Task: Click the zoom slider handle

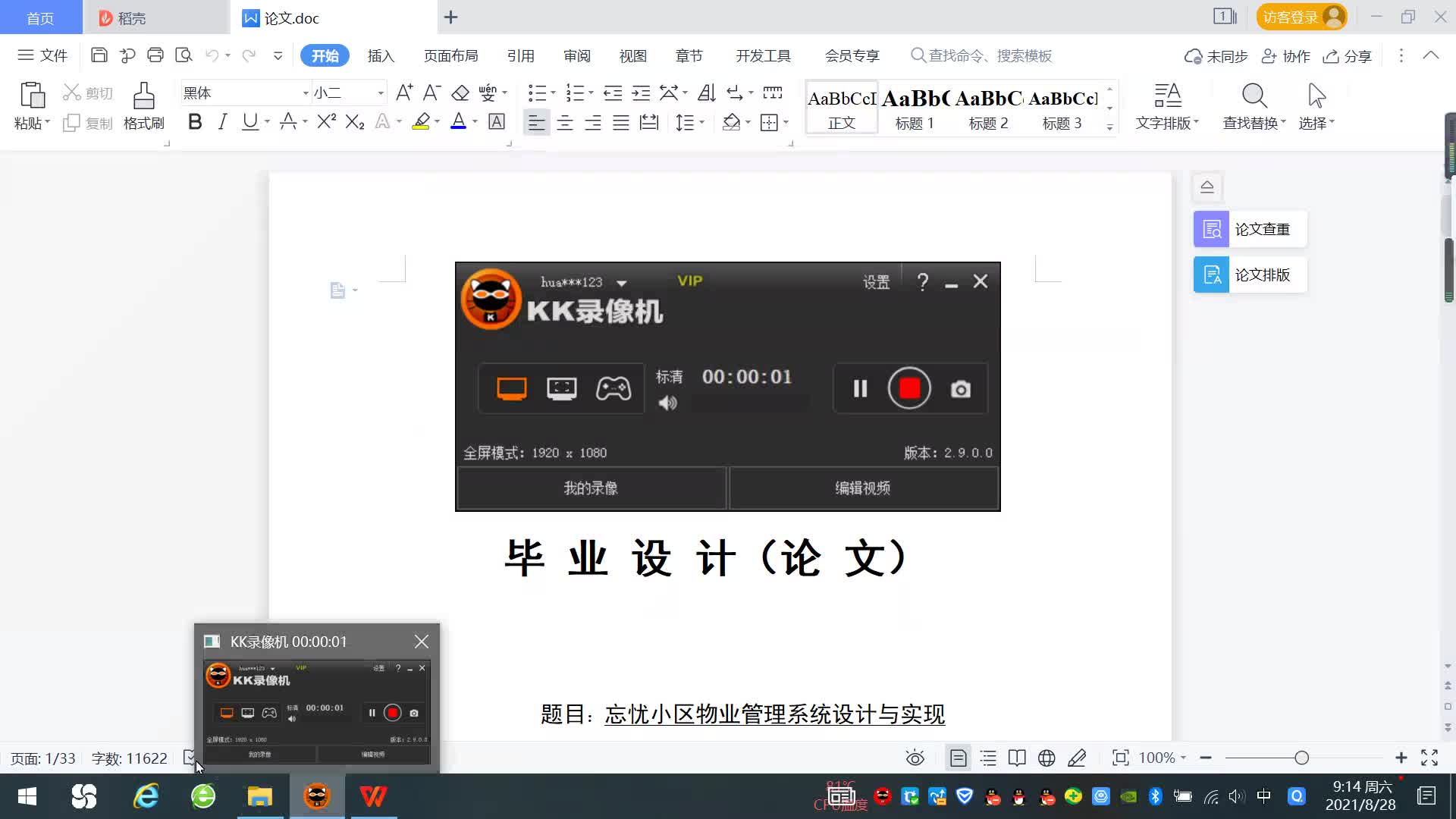Action: 1302,758
